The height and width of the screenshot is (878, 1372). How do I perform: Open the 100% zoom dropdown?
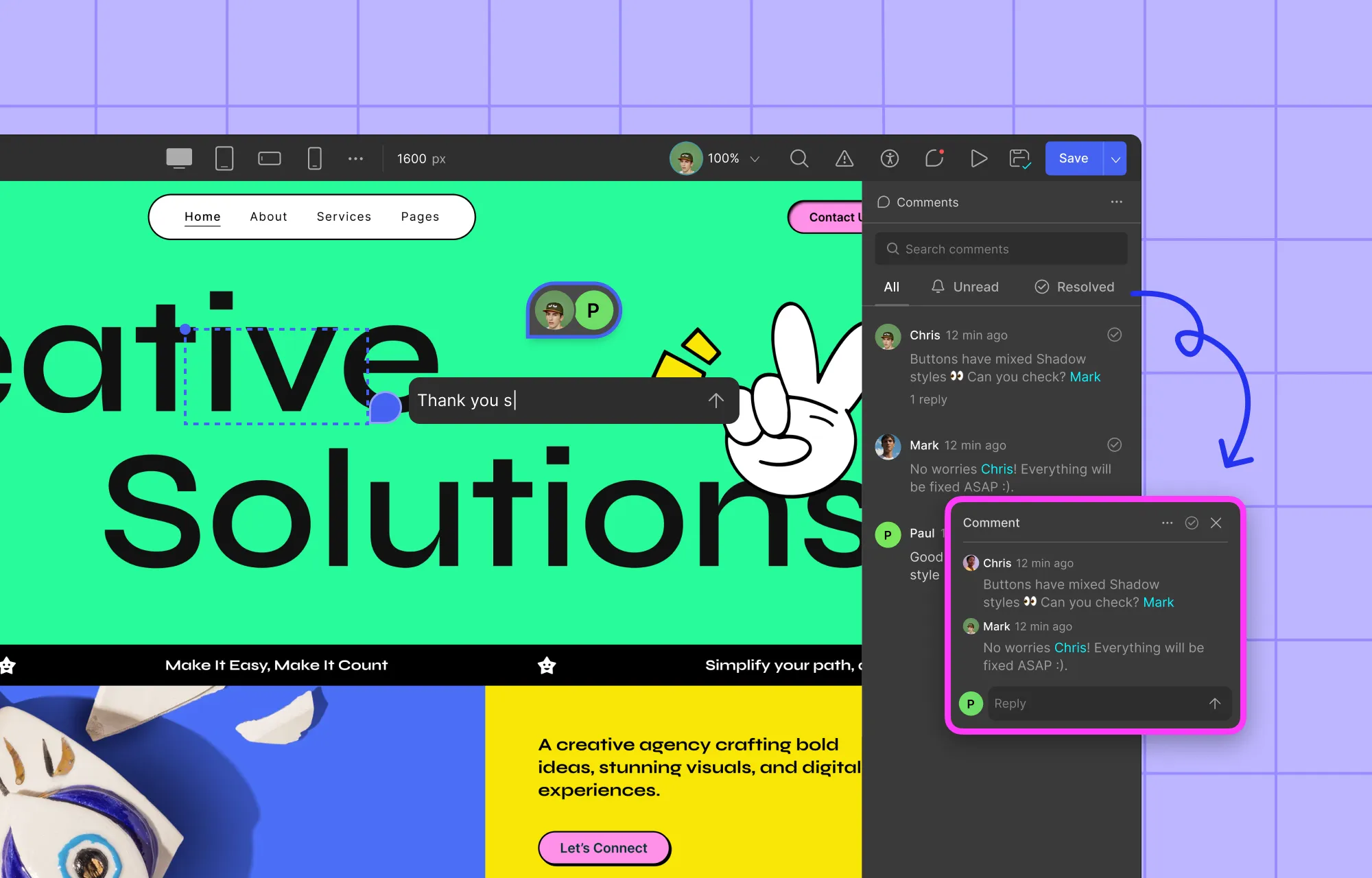click(734, 158)
